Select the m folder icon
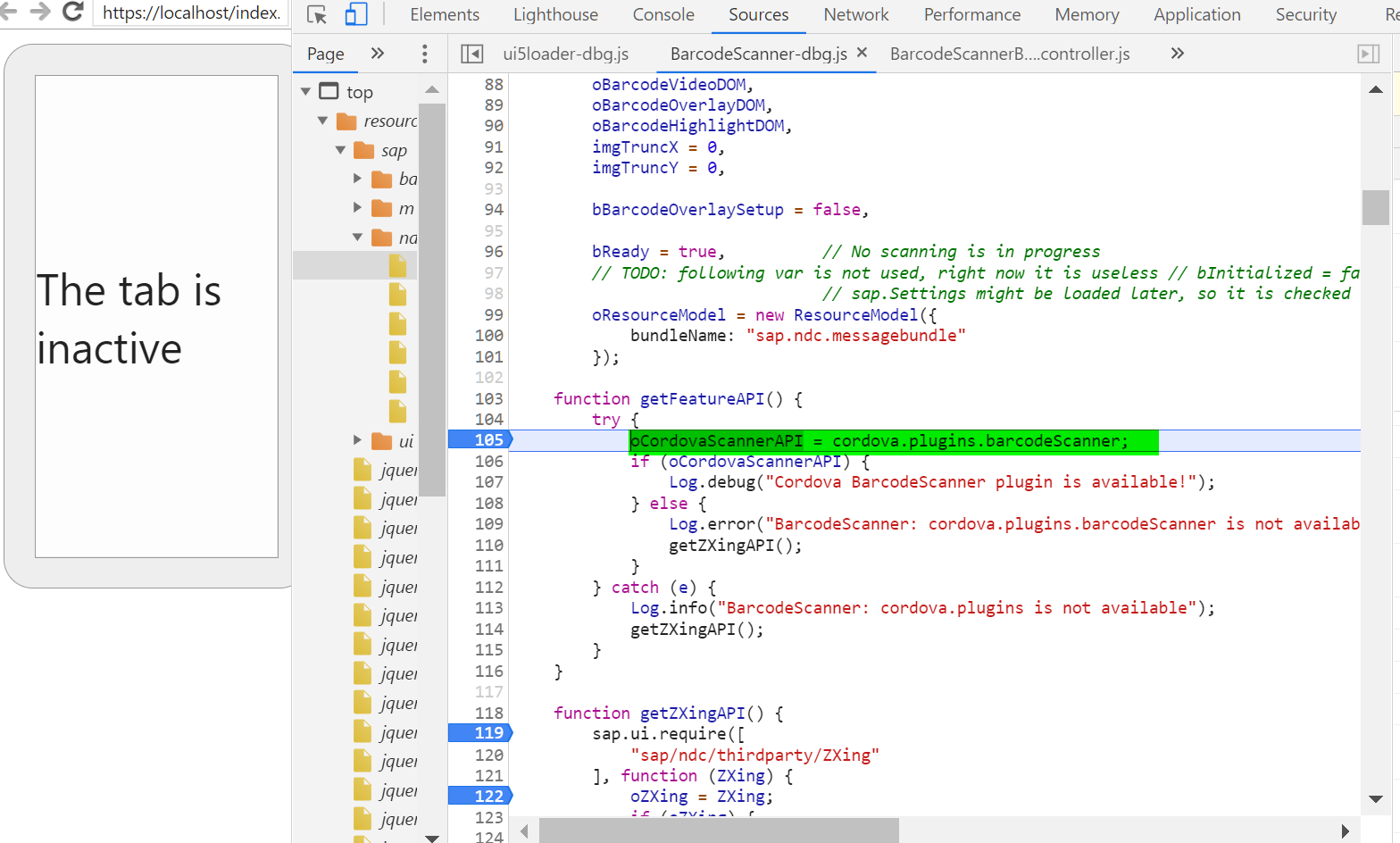The height and width of the screenshot is (843, 1400). point(382,208)
